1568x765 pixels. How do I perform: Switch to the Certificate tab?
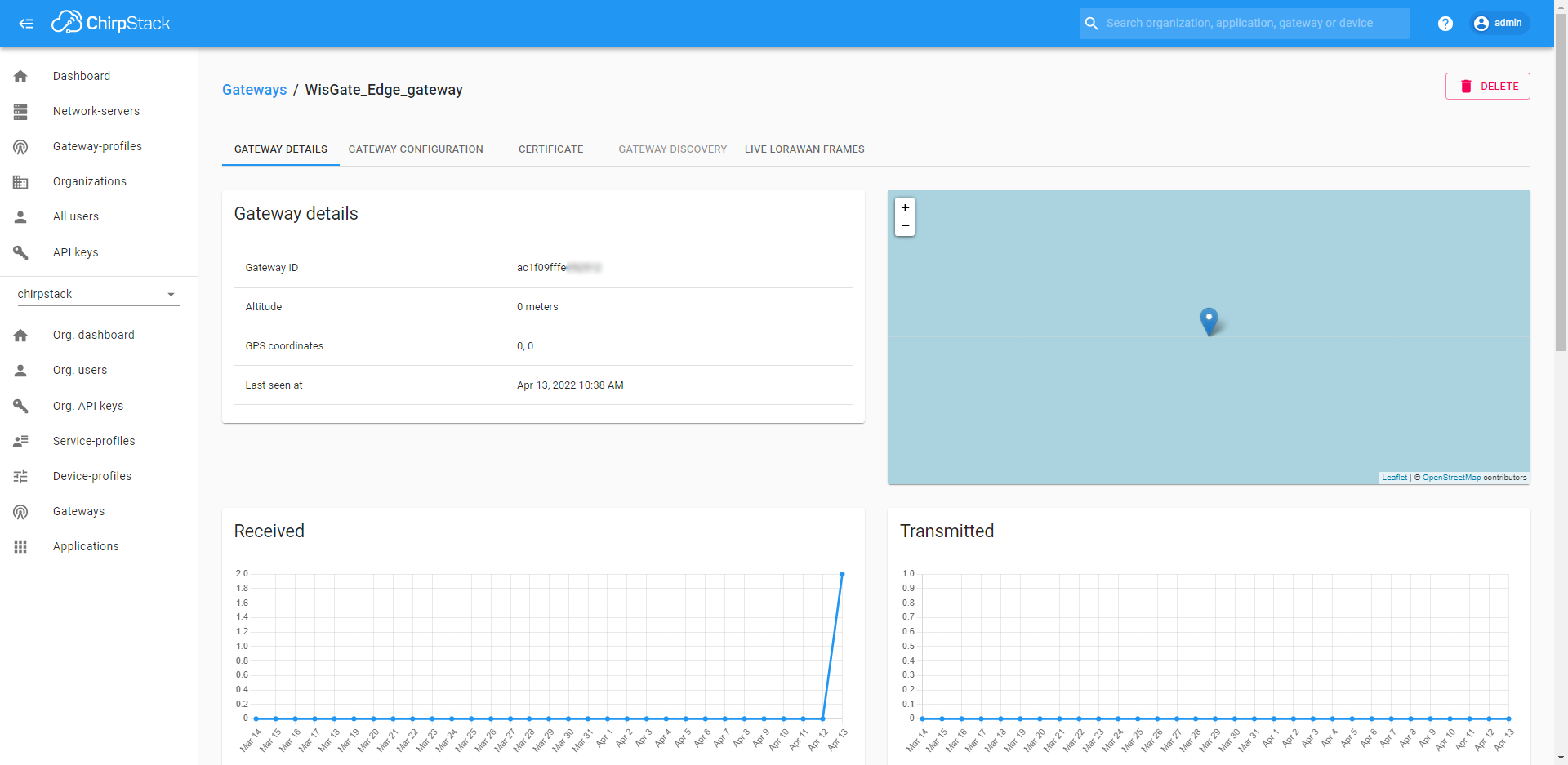[x=550, y=149]
